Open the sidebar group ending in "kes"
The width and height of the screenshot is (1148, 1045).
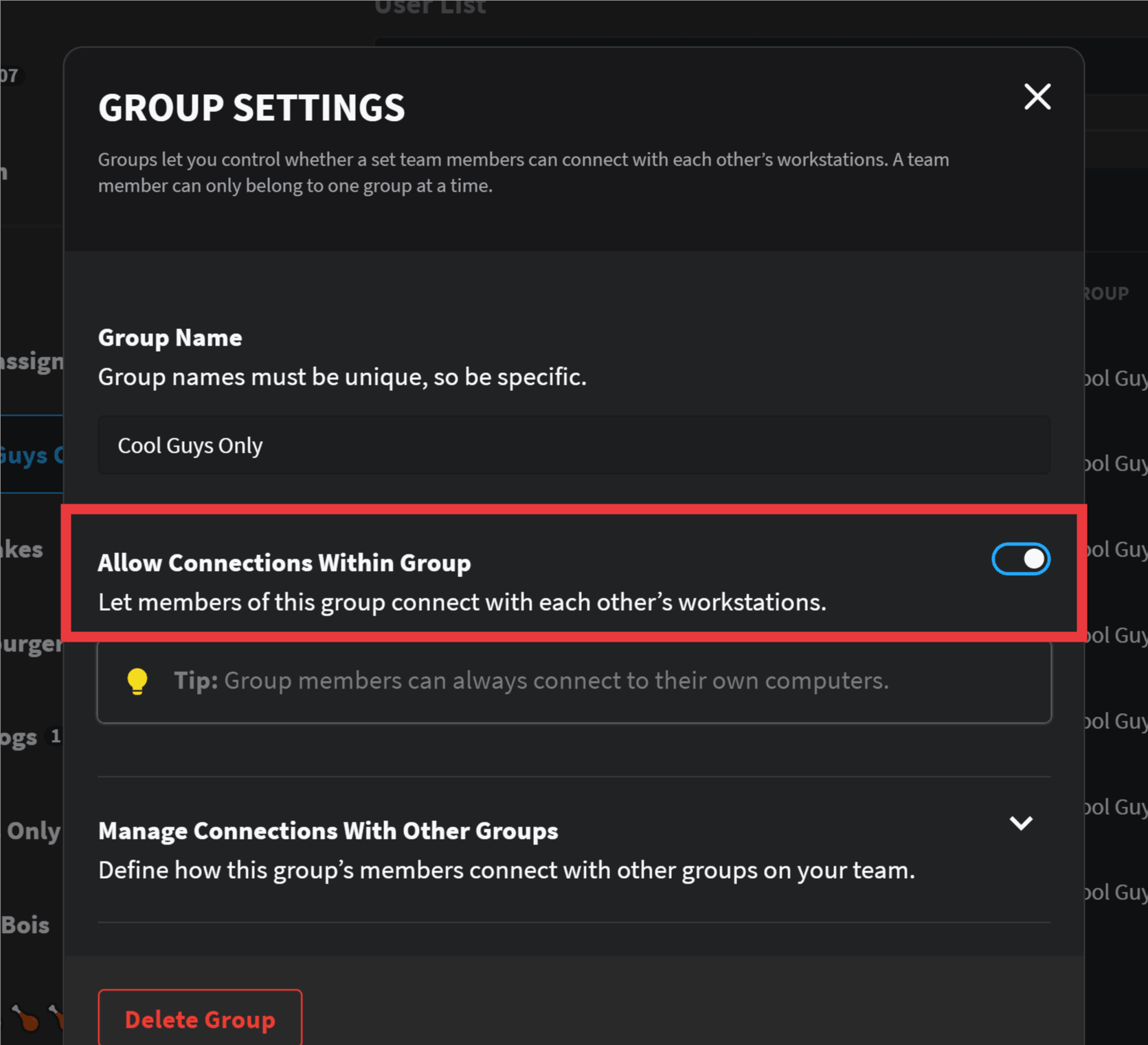tap(22, 550)
